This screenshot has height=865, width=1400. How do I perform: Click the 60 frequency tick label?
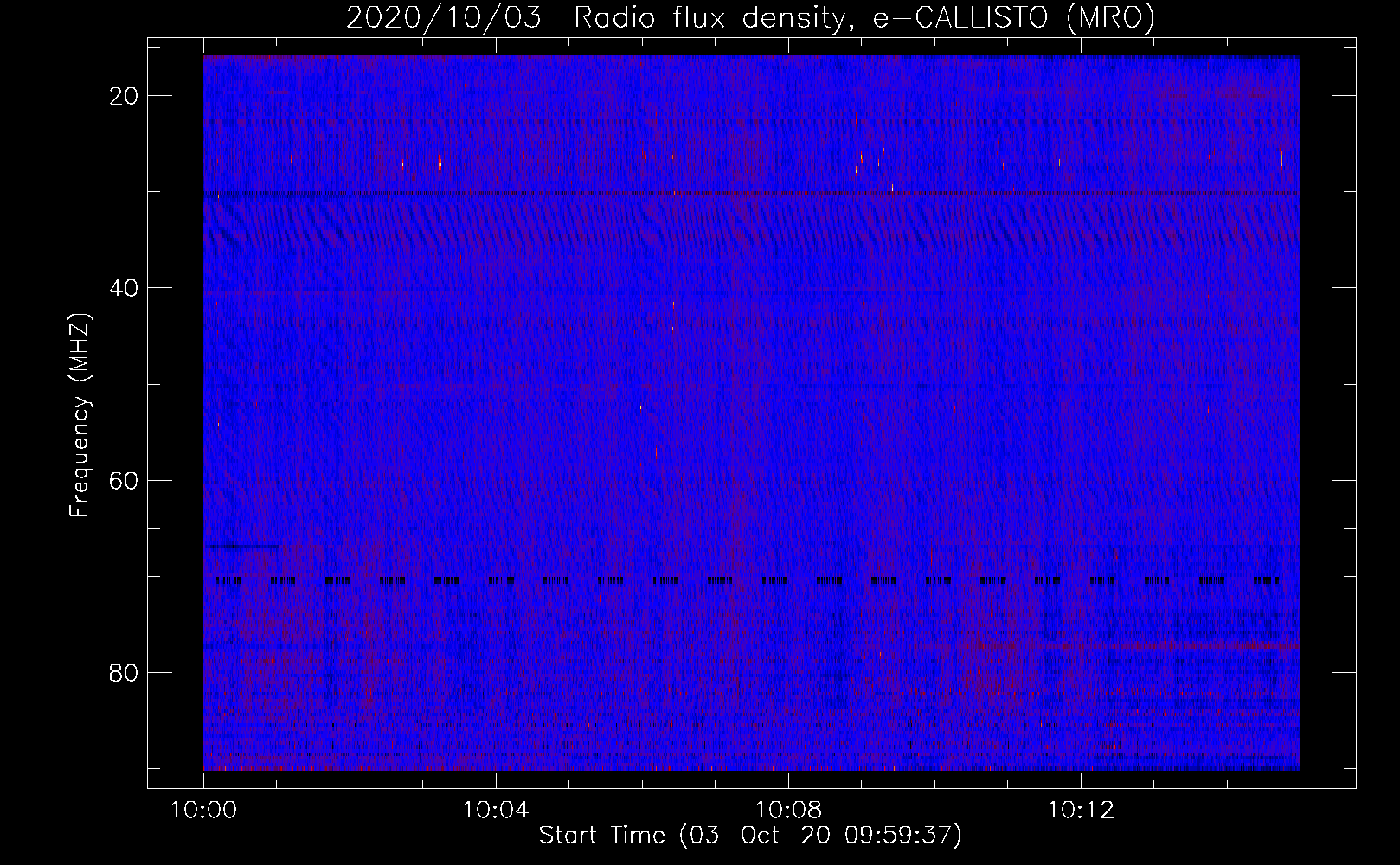point(124,481)
